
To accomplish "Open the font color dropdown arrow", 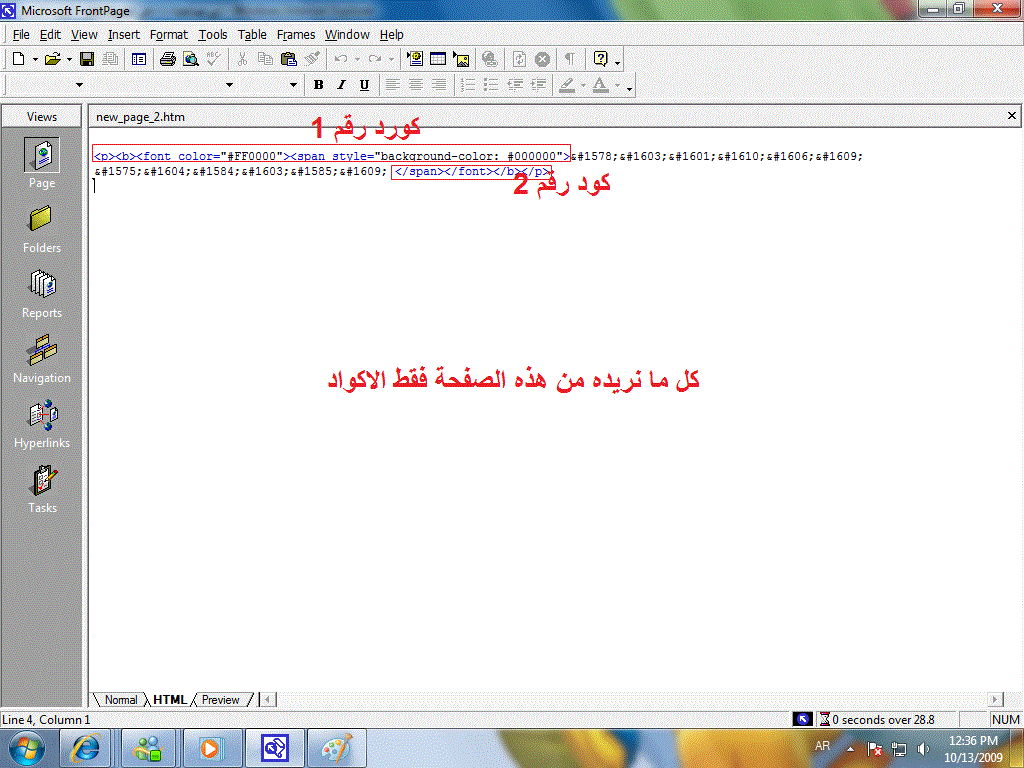I will coord(617,86).
